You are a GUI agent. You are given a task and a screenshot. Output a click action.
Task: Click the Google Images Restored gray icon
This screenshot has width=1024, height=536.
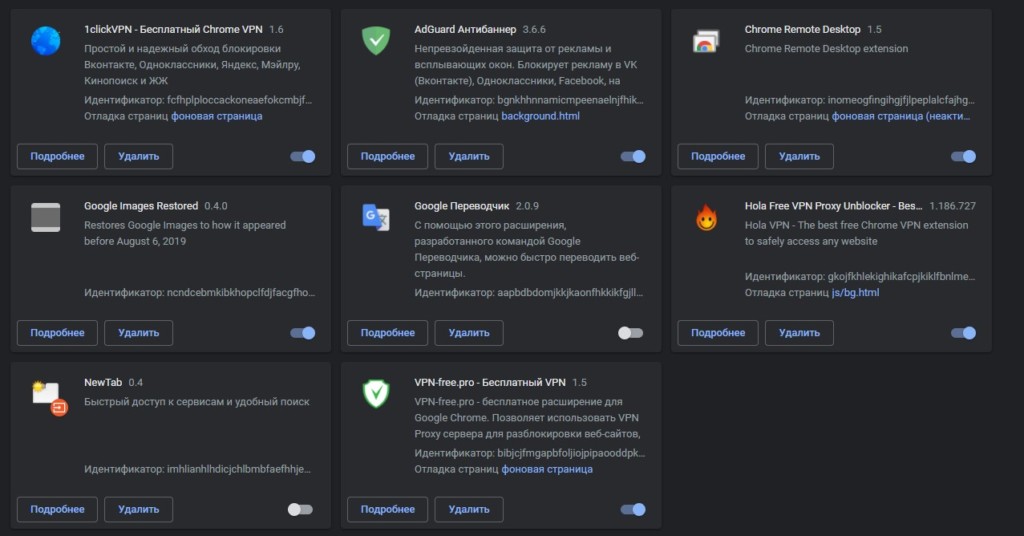(46, 217)
